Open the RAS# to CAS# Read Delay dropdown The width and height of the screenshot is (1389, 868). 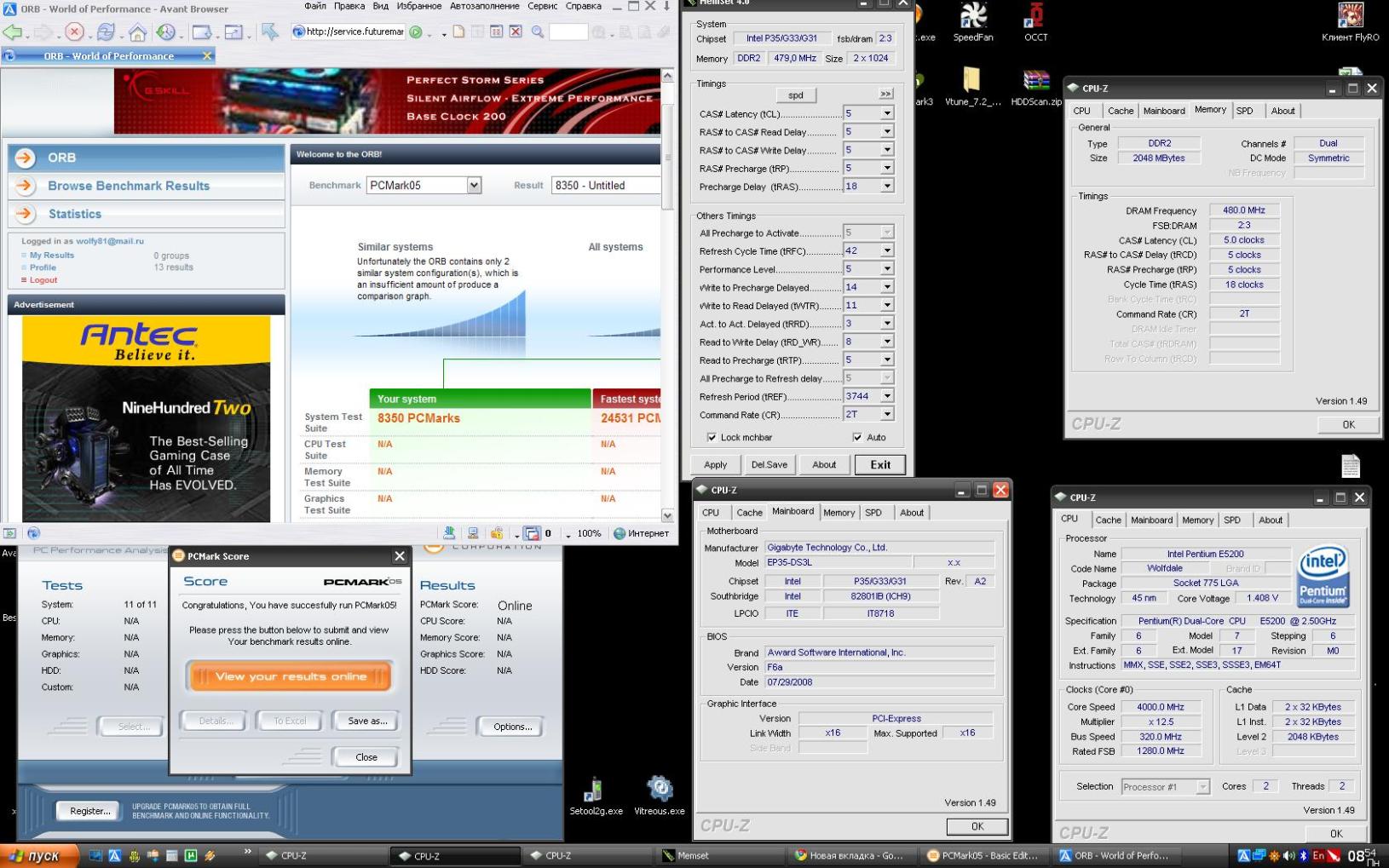[x=886, y=132]
